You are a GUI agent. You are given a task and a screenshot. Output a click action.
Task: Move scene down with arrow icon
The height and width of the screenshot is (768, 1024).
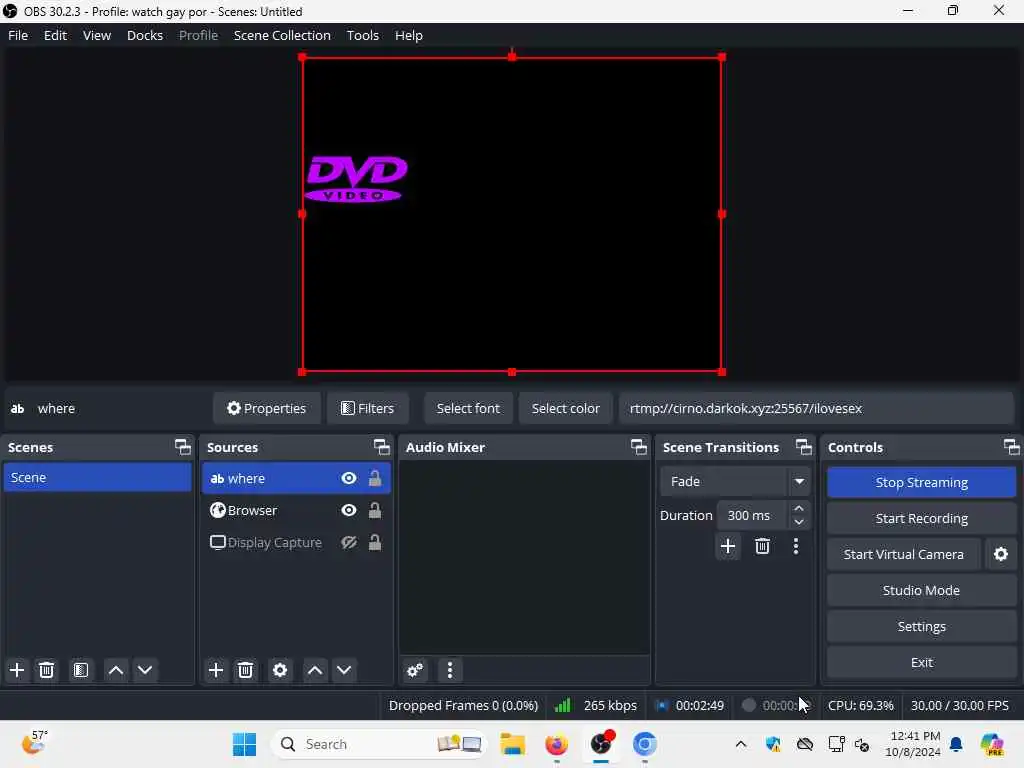pos(145,670)
